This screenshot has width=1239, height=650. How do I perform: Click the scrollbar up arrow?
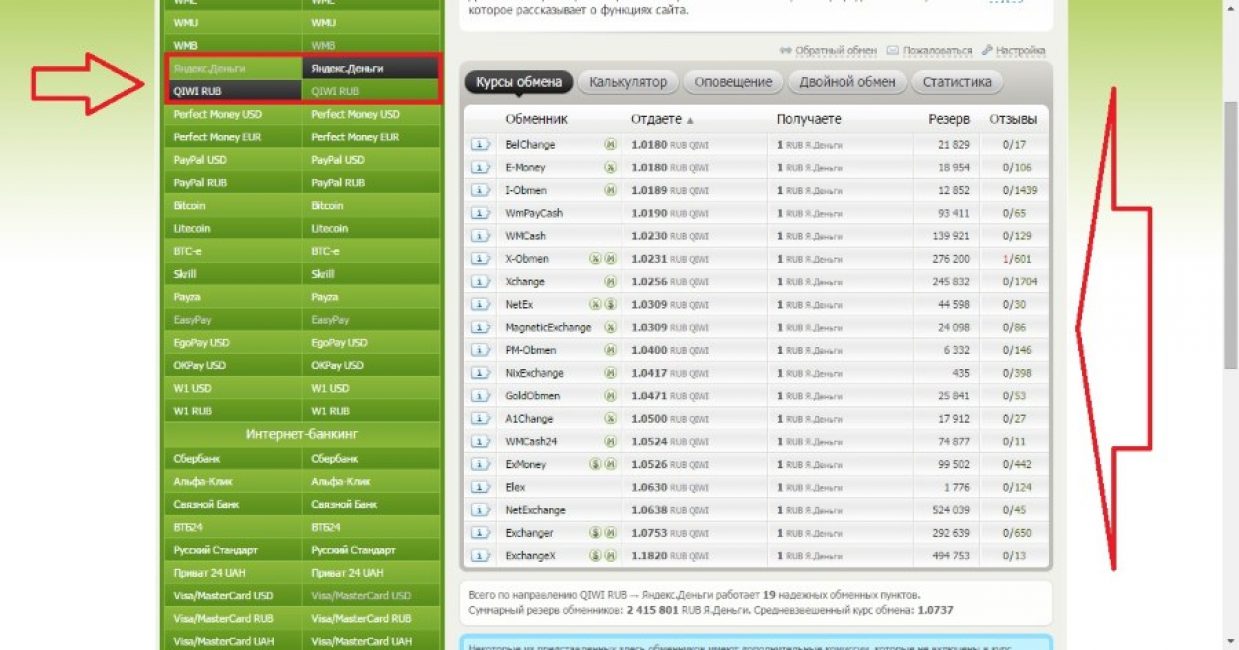[1231, 8]
